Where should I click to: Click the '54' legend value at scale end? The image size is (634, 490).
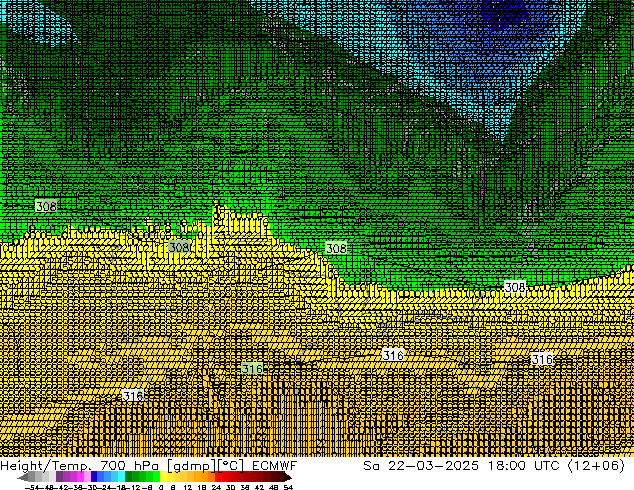pyautogui.click(x=288, y=487)
